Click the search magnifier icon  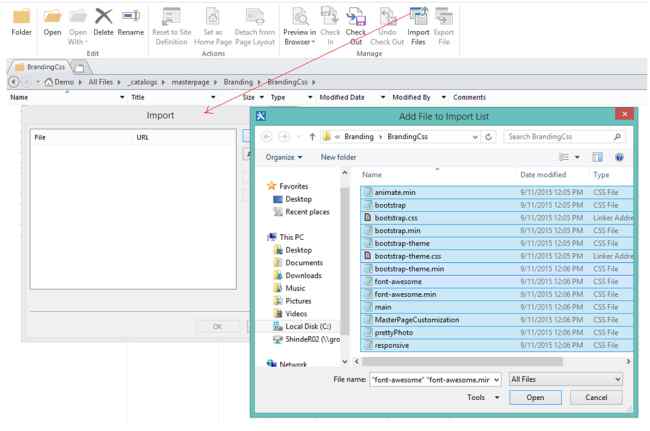point(617,137)
